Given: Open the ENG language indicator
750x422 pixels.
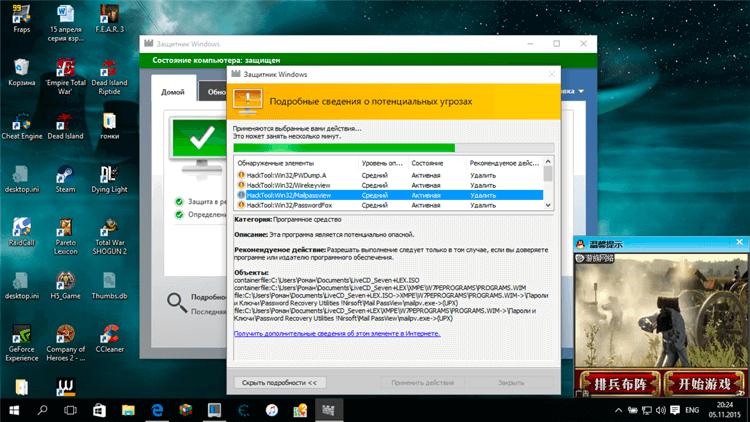Looking at the screenshot, I should click(x=692, y=410).
